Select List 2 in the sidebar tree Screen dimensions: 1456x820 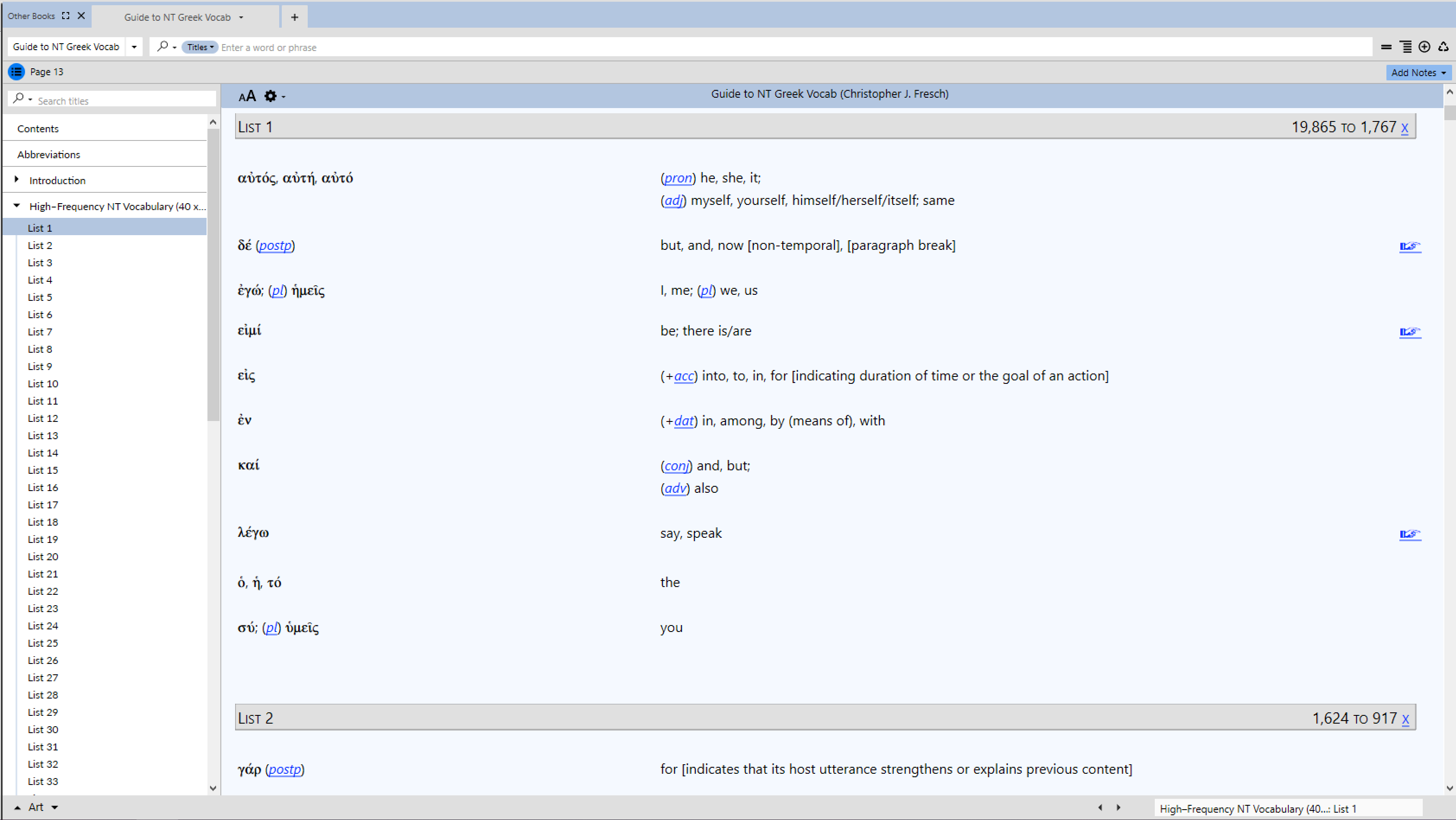pos(40,246)
